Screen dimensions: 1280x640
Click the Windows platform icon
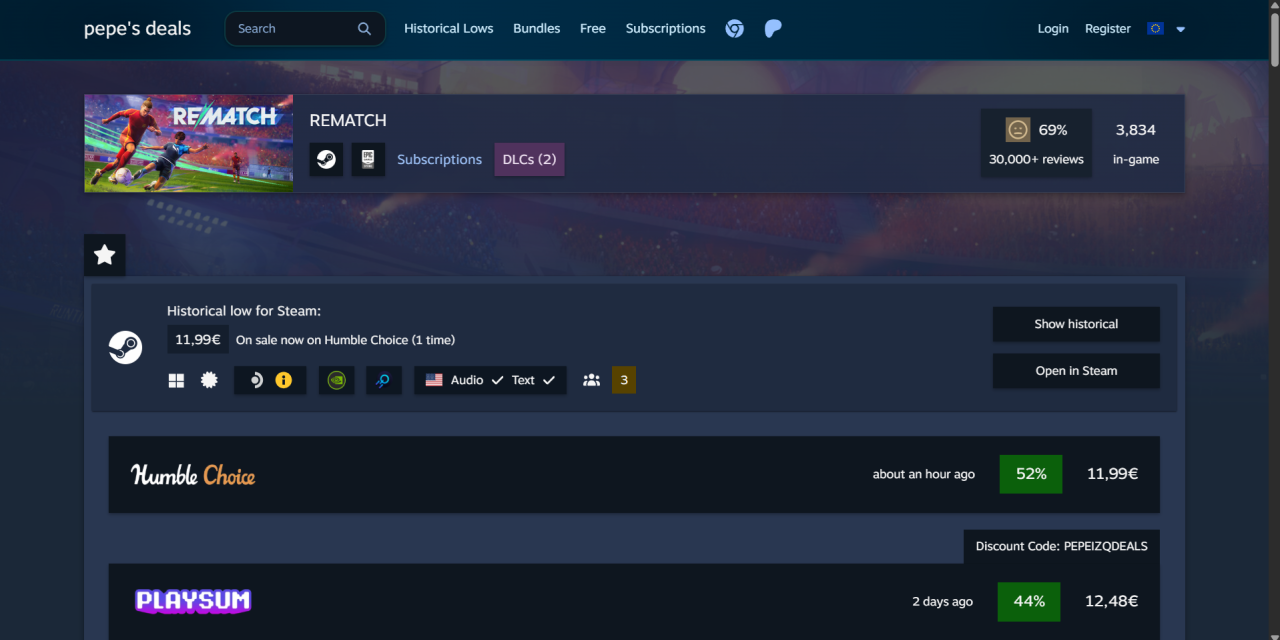(176, 380)
